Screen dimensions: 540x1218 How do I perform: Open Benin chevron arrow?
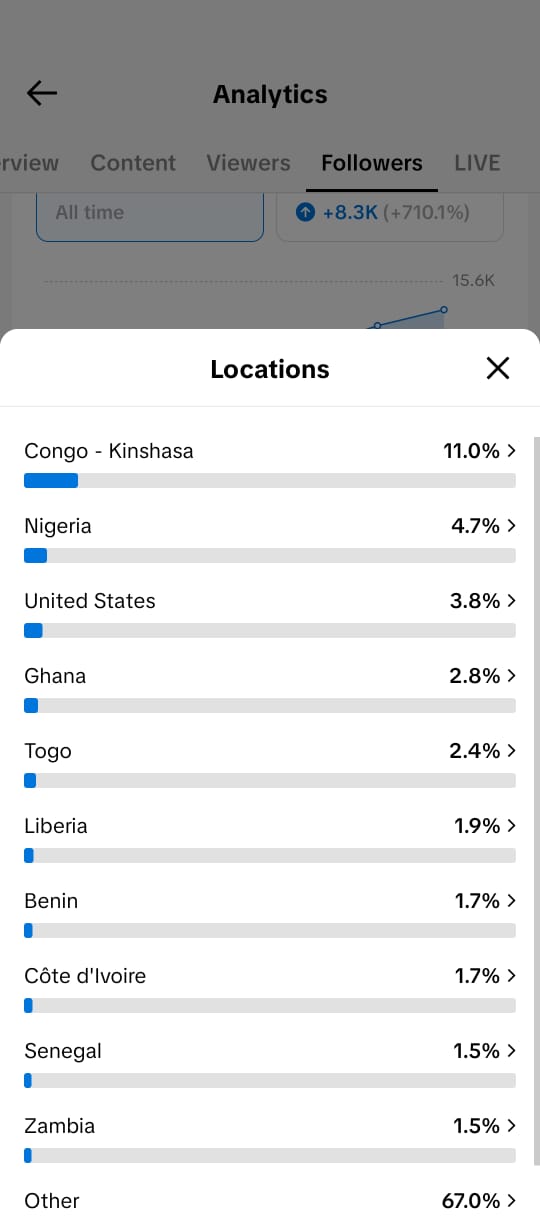click(512, 901)
